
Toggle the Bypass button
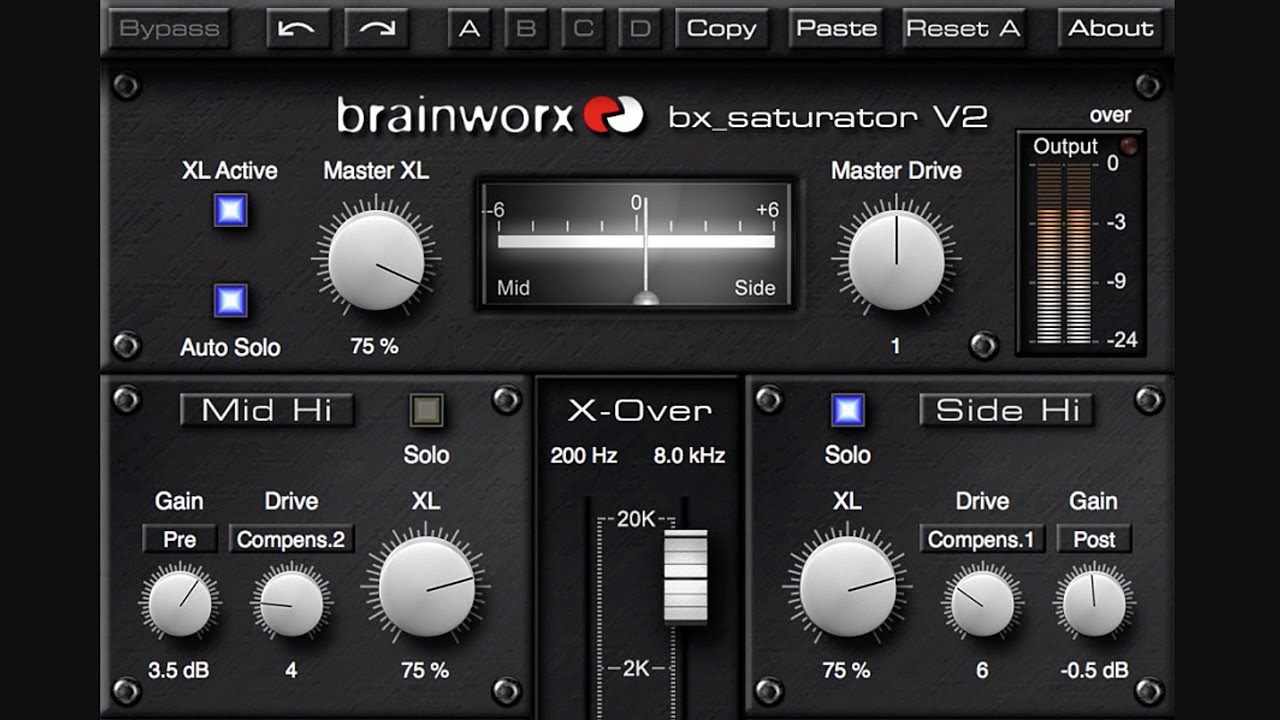tap(168, 28)
